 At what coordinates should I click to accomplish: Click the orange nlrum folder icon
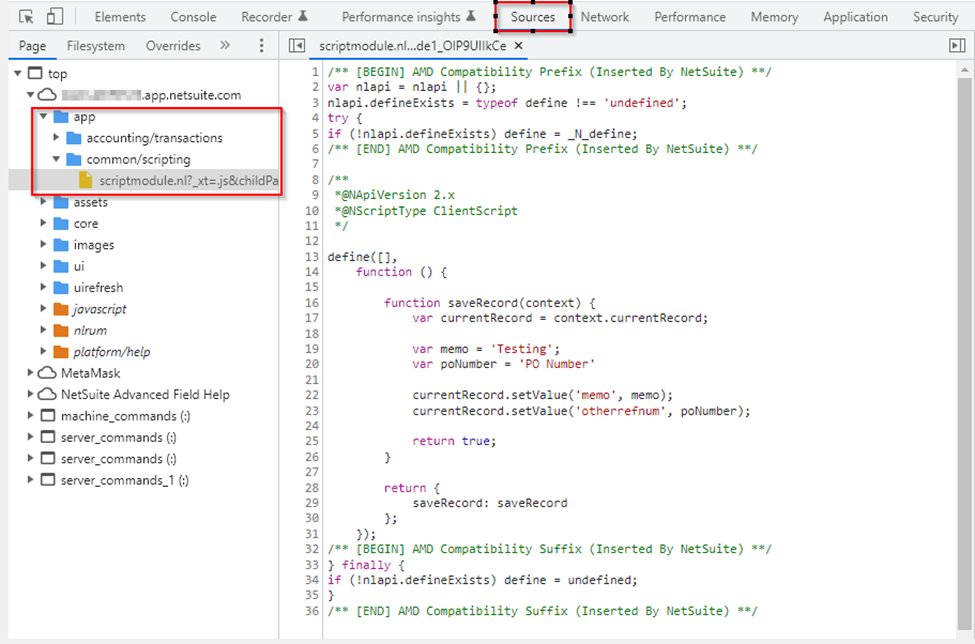61,330
